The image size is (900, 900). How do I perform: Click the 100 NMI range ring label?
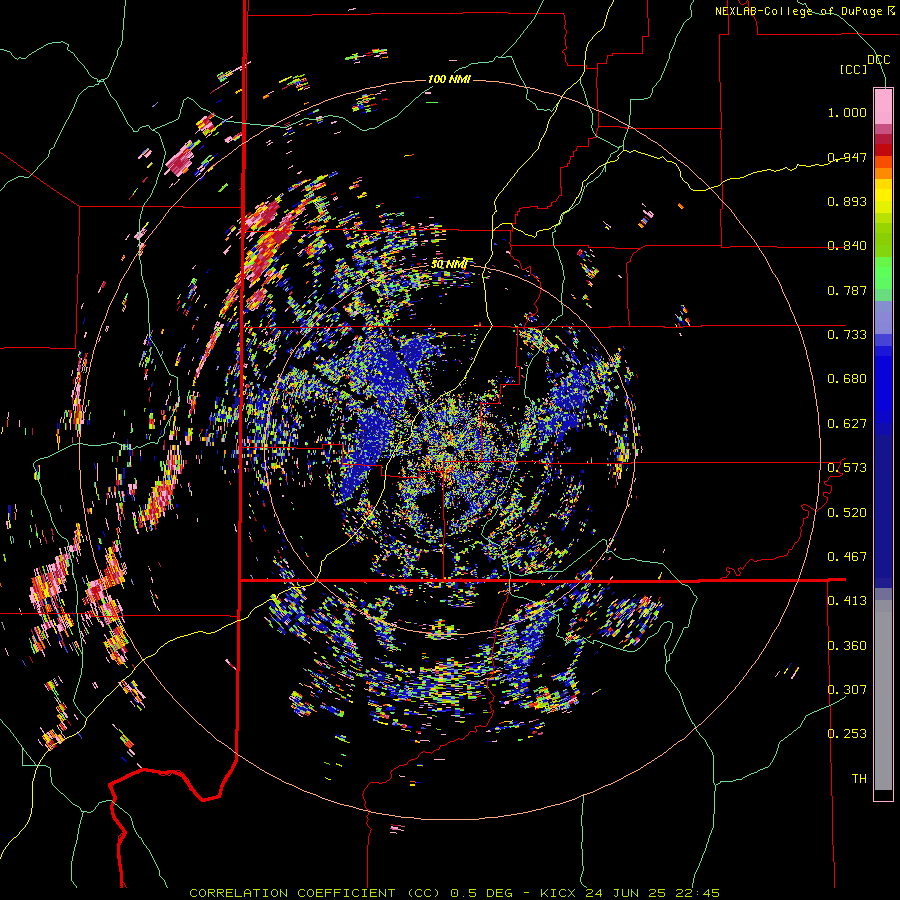449,79
